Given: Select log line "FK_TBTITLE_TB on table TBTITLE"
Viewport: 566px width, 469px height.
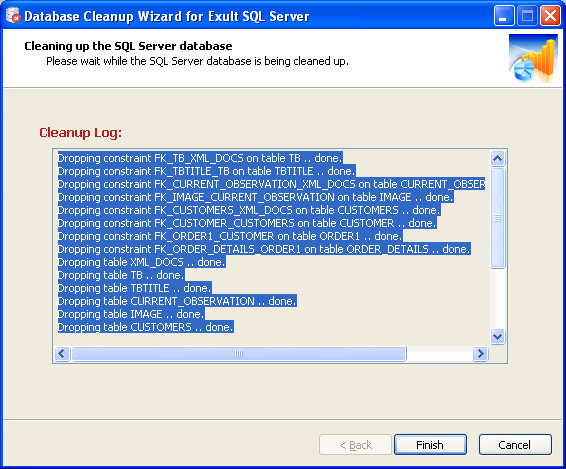Looking at the screenshot, I should pyautogui.click(x=207, y=171).
